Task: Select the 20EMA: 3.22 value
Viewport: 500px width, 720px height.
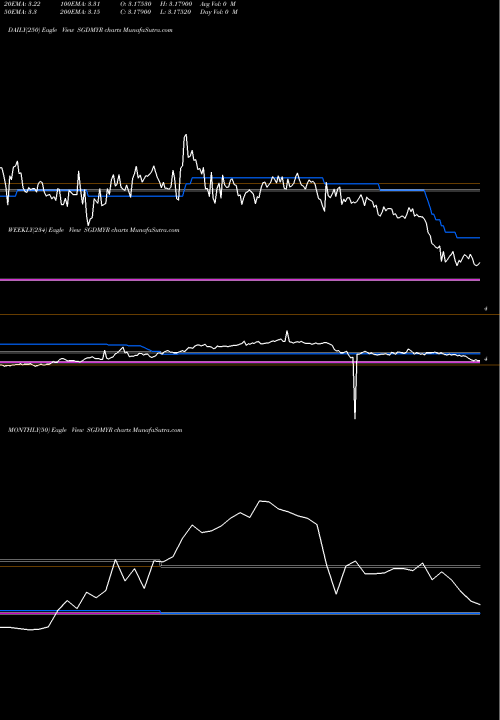Action: [20, 3]
